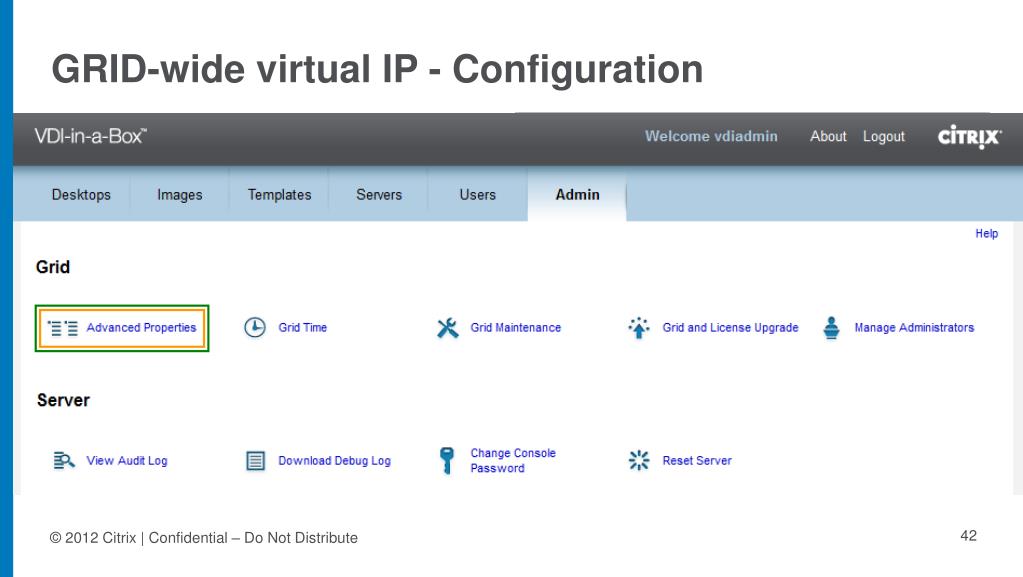
Task: Click the Reset Server spinner icon
Action: (639, 460)
